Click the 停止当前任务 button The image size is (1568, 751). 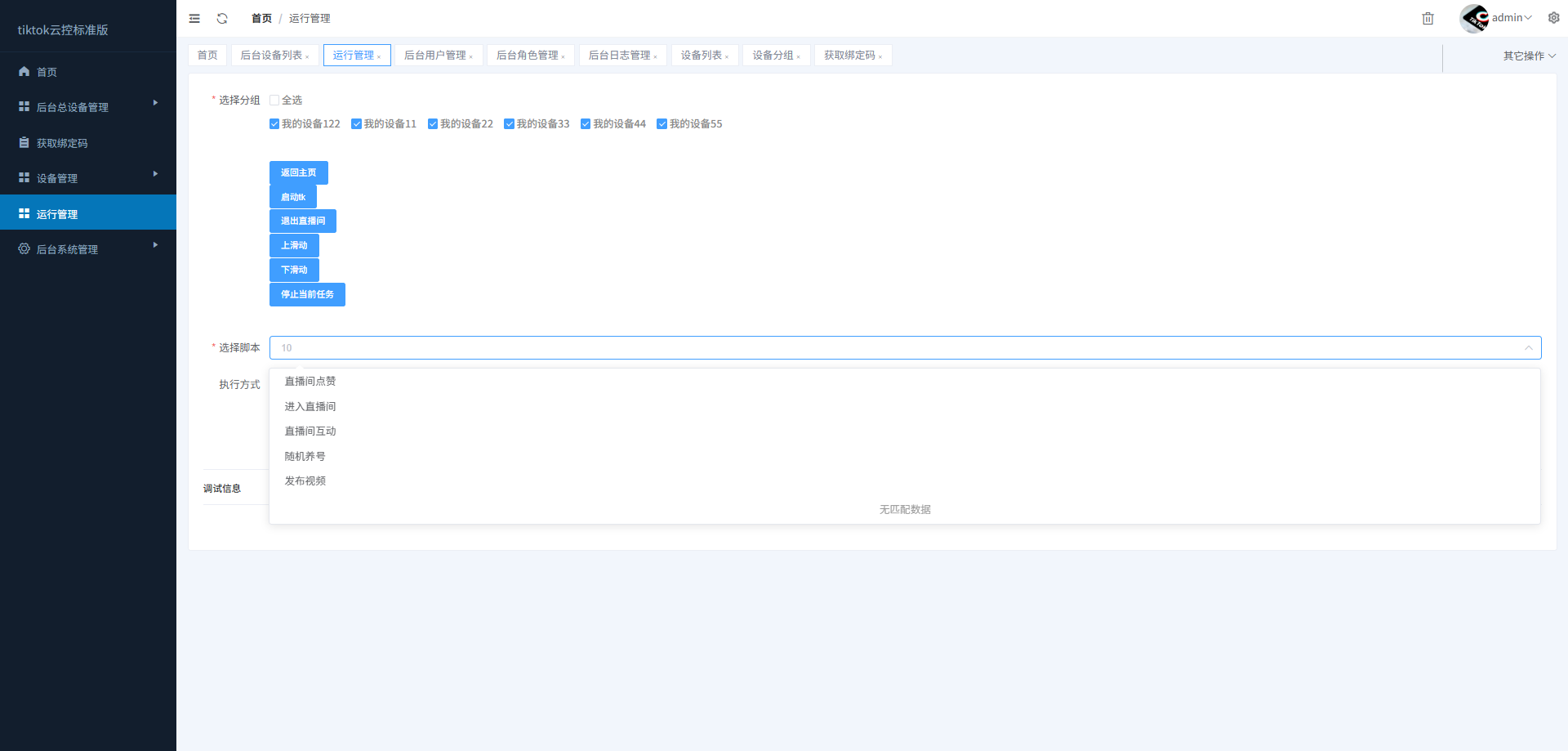pos(307,294)
